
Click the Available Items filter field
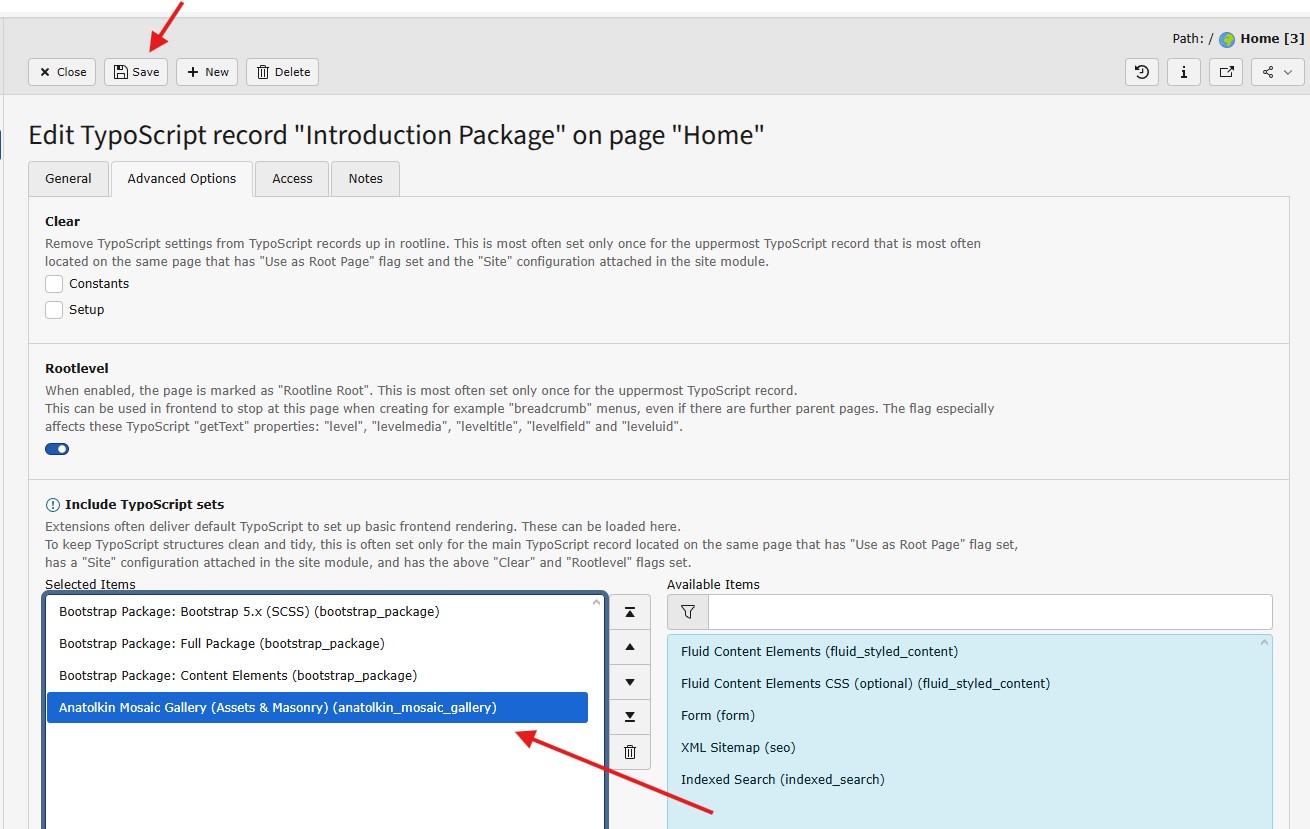[x=989, y=612]
